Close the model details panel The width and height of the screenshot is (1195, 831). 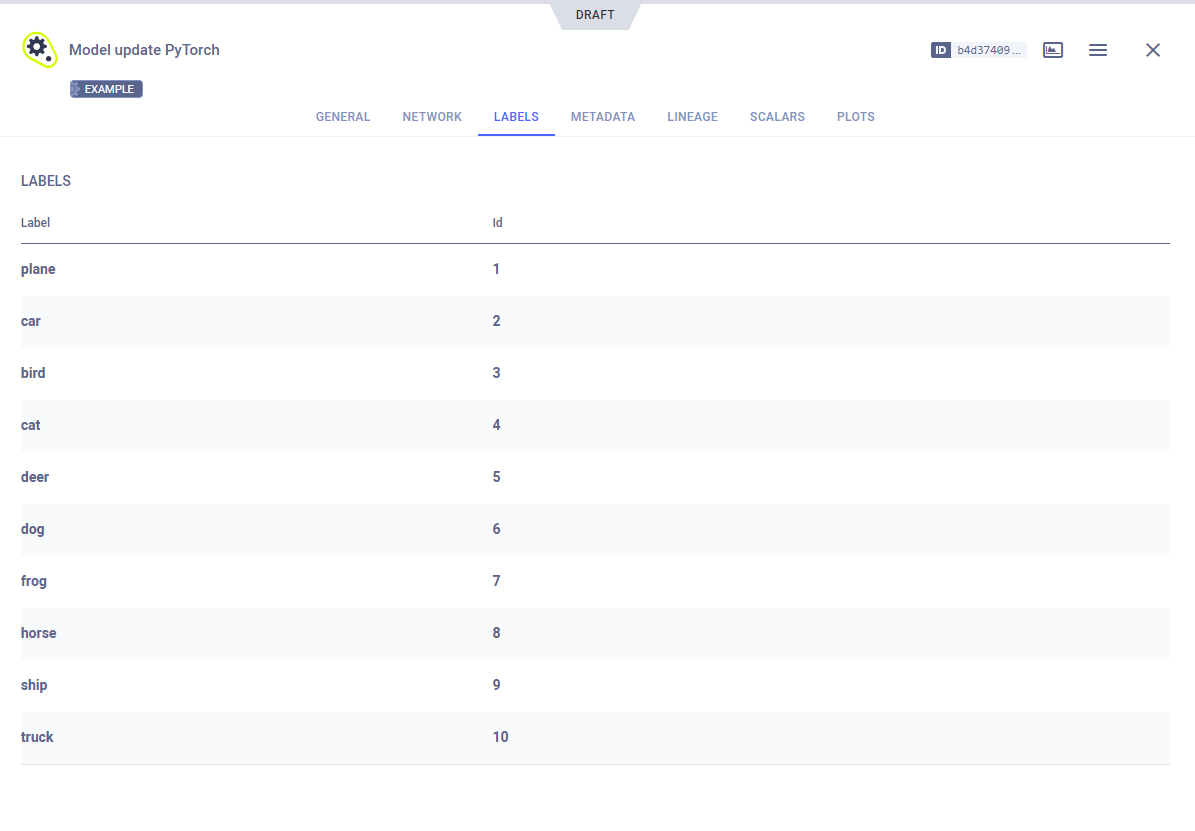tap(1152, 50)
